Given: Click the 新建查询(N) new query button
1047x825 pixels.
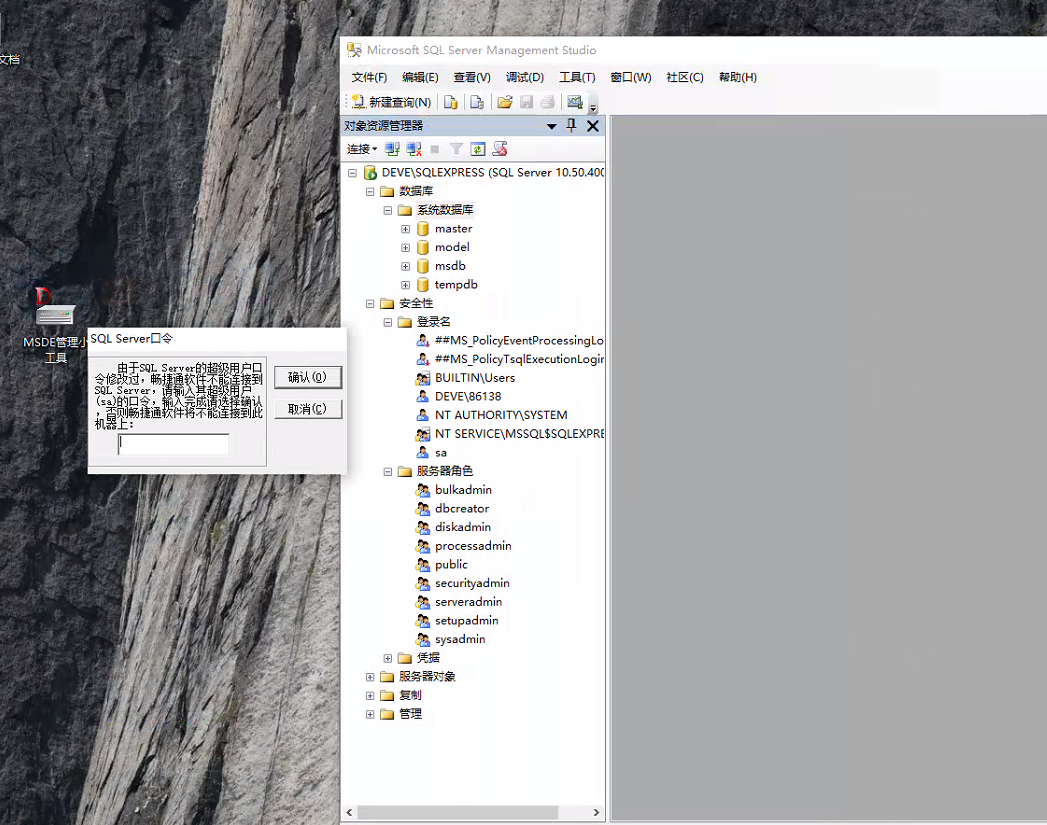Looking at the screenshot, I should click(392, 102).
